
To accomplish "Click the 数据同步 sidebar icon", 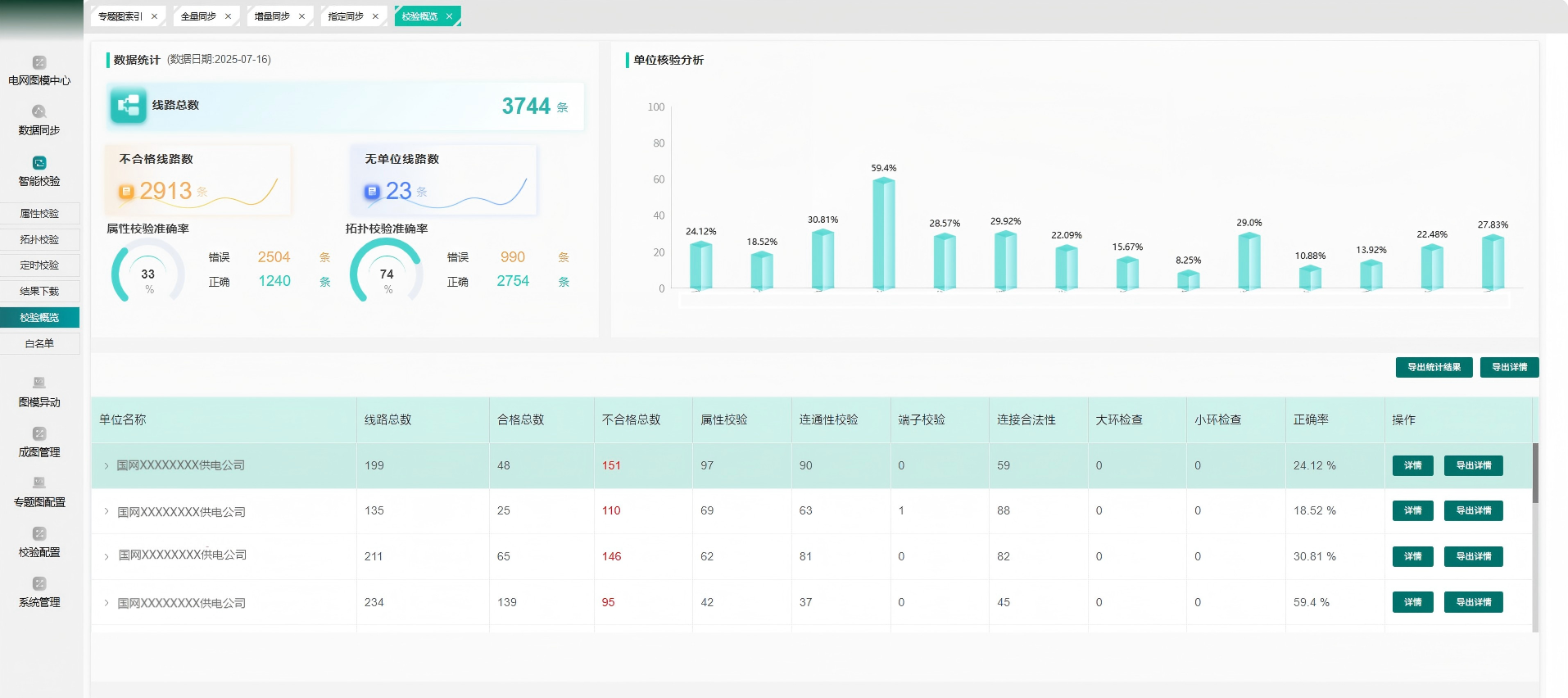I will 39,112.
